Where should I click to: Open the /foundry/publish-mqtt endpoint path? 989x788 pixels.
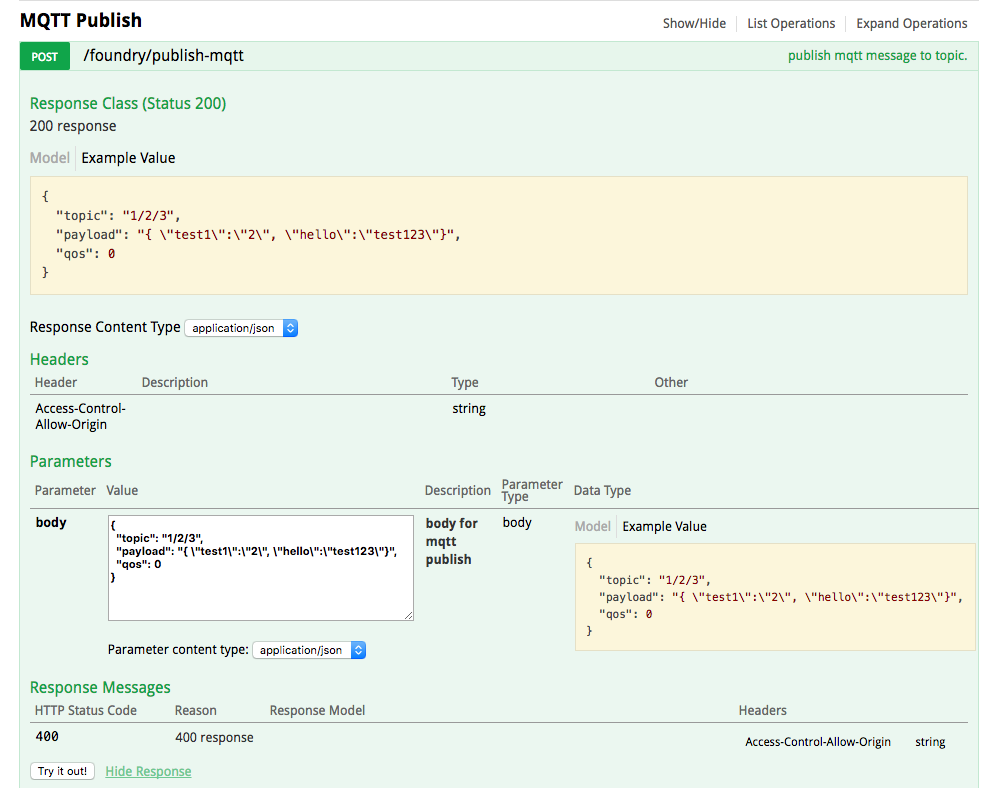(163, 56)
